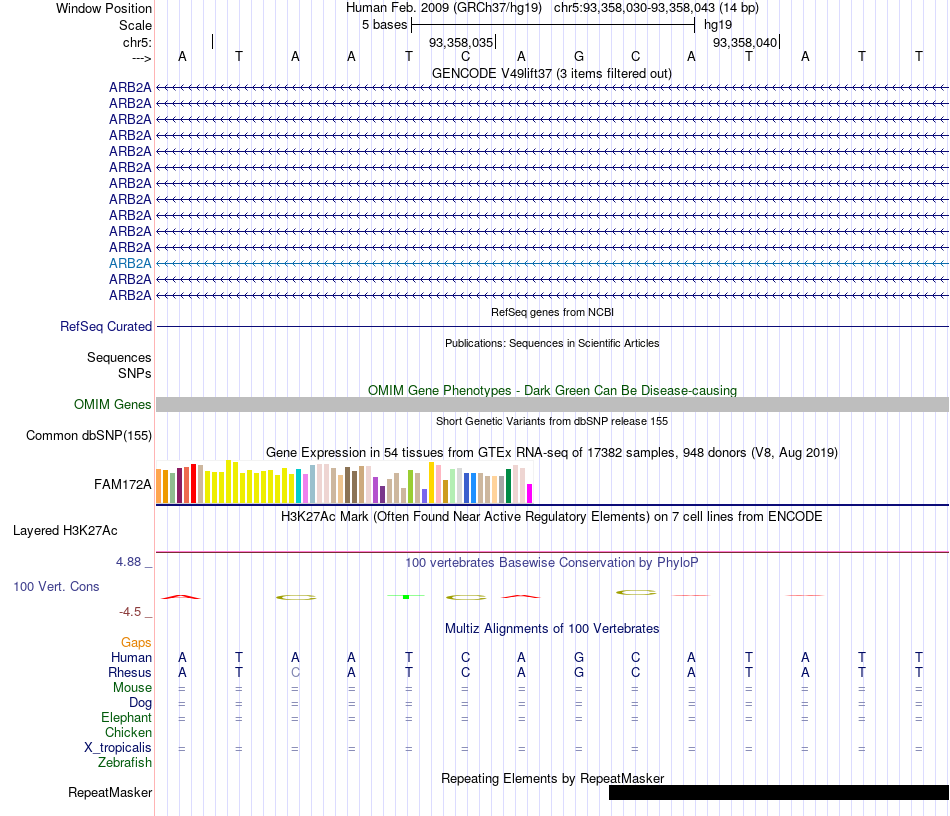
Task: Select the chr5: ruler label
Action: 137,42
